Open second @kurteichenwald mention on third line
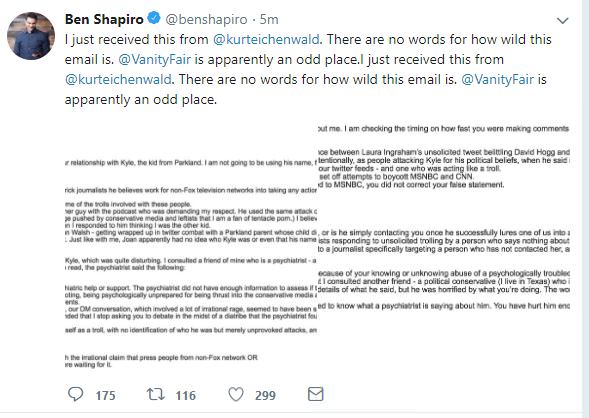Image resolution: width=589 pixels, height=418 pixels. point(118,79)
